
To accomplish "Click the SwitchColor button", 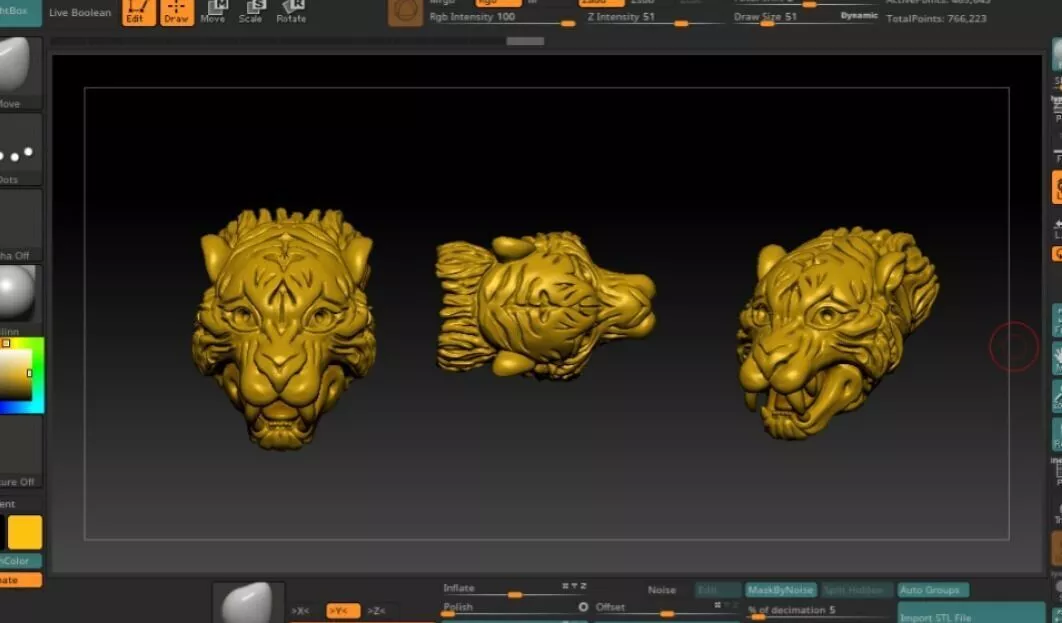I will click(20, 561).
